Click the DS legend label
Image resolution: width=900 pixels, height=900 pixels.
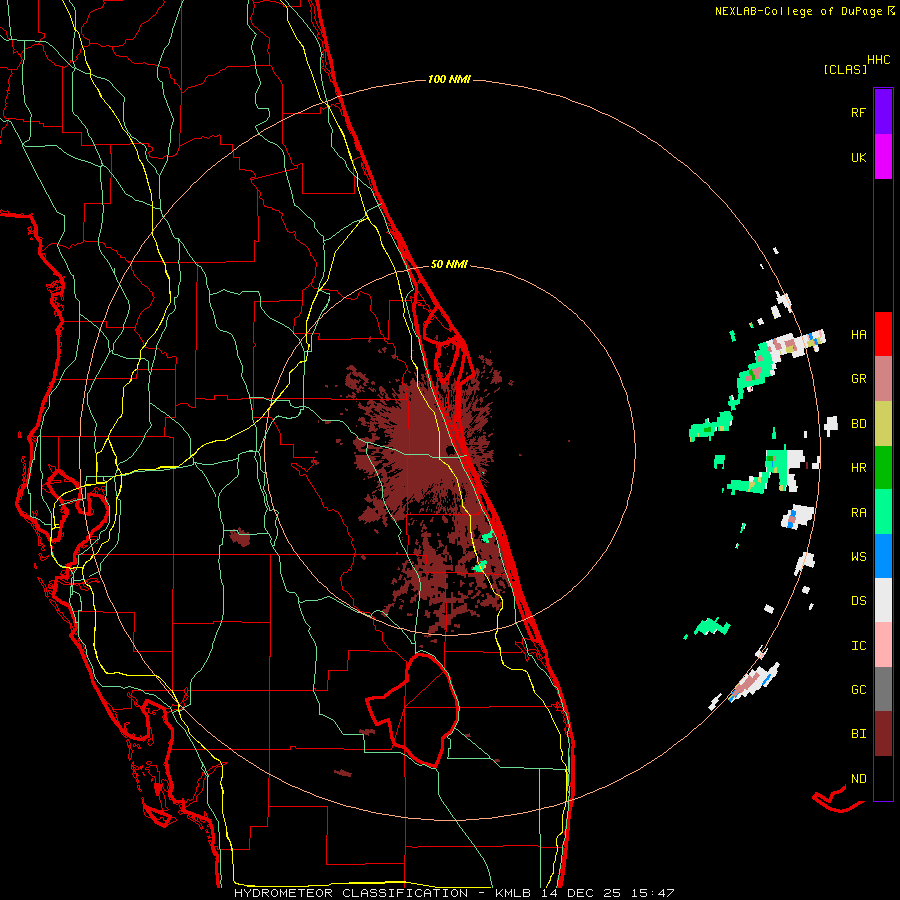click(x=858, y=601)
